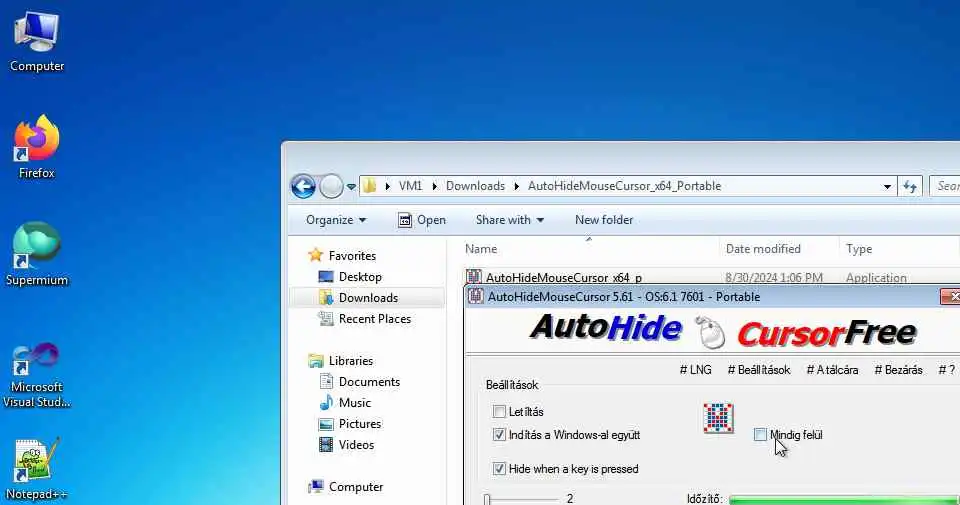Screen dimensions: 960x505
Task: Open the # LNG language menu
Action: tap(696, 370)
